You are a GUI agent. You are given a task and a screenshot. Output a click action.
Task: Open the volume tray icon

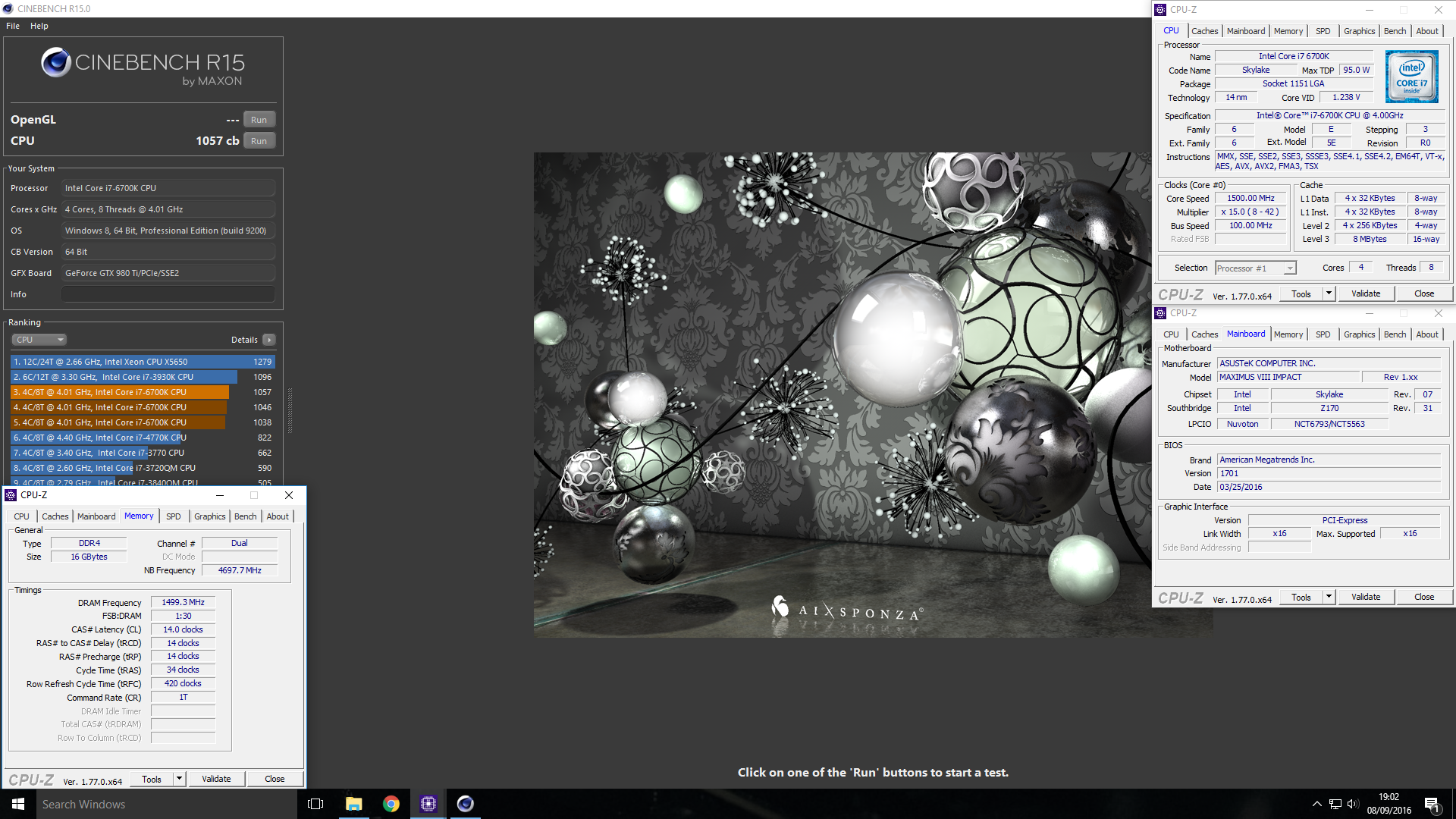[x=1353, y=804]
